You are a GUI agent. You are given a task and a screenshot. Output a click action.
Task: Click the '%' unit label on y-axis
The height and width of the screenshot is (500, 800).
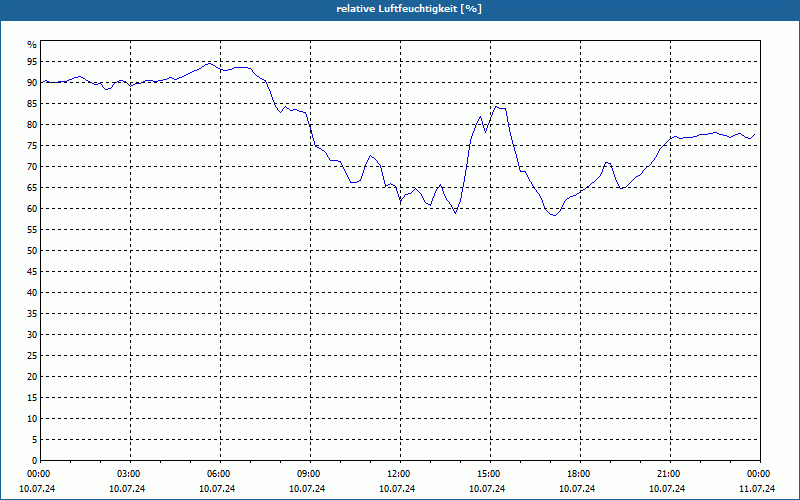tap(32, 45)
